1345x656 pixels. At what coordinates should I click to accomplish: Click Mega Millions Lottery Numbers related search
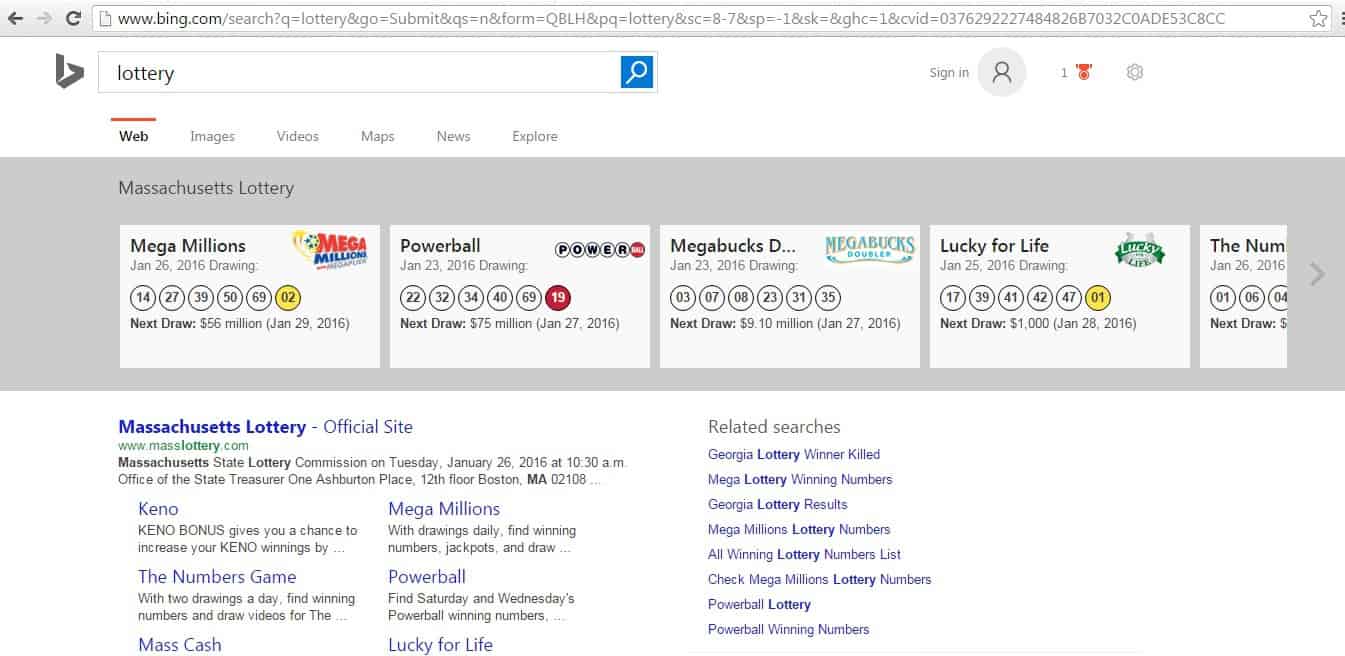[799, 529]
